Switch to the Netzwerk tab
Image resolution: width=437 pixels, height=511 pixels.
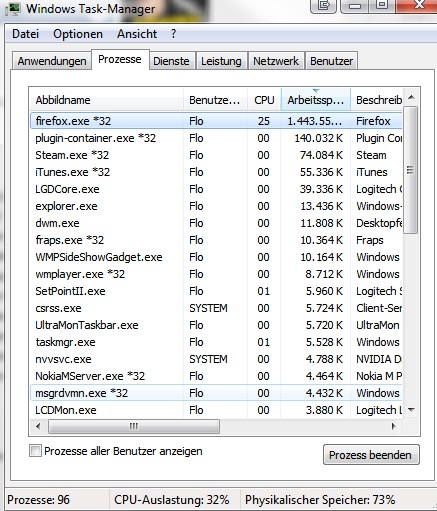[276, 61]
